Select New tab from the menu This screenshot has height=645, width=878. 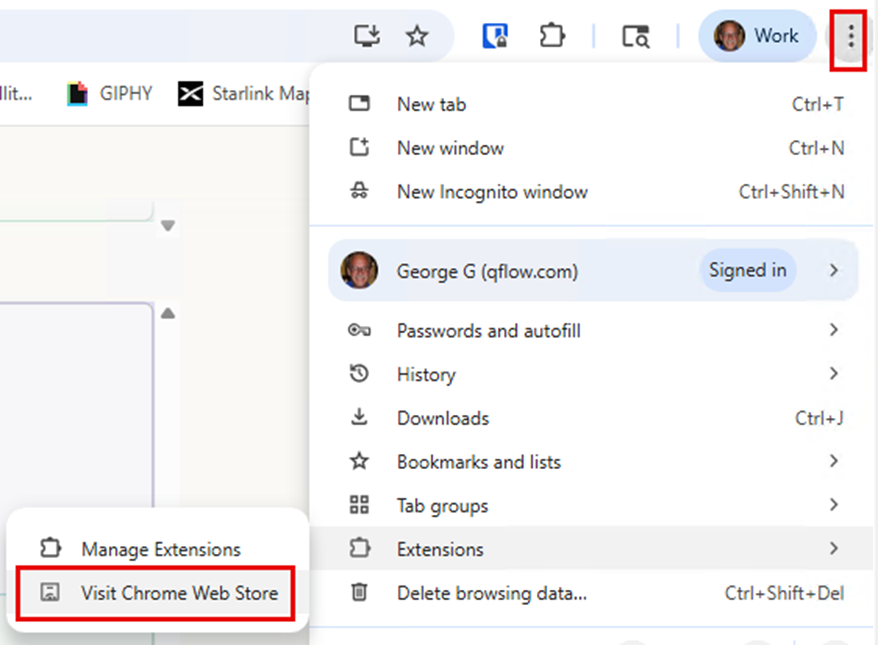click(431, 104)
